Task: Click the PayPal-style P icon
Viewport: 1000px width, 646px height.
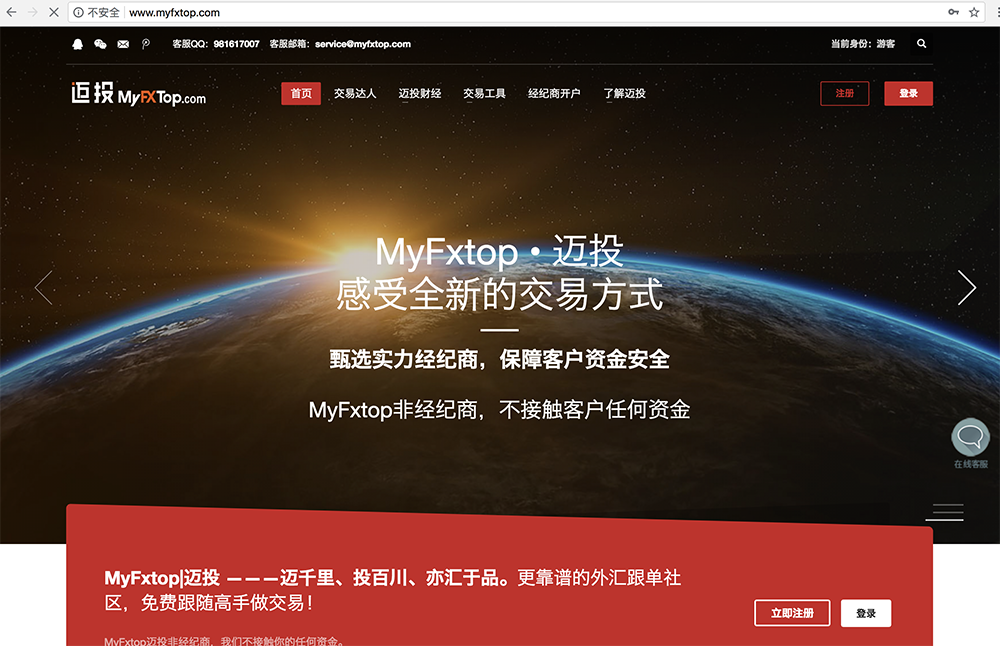Action: [145, 44]
